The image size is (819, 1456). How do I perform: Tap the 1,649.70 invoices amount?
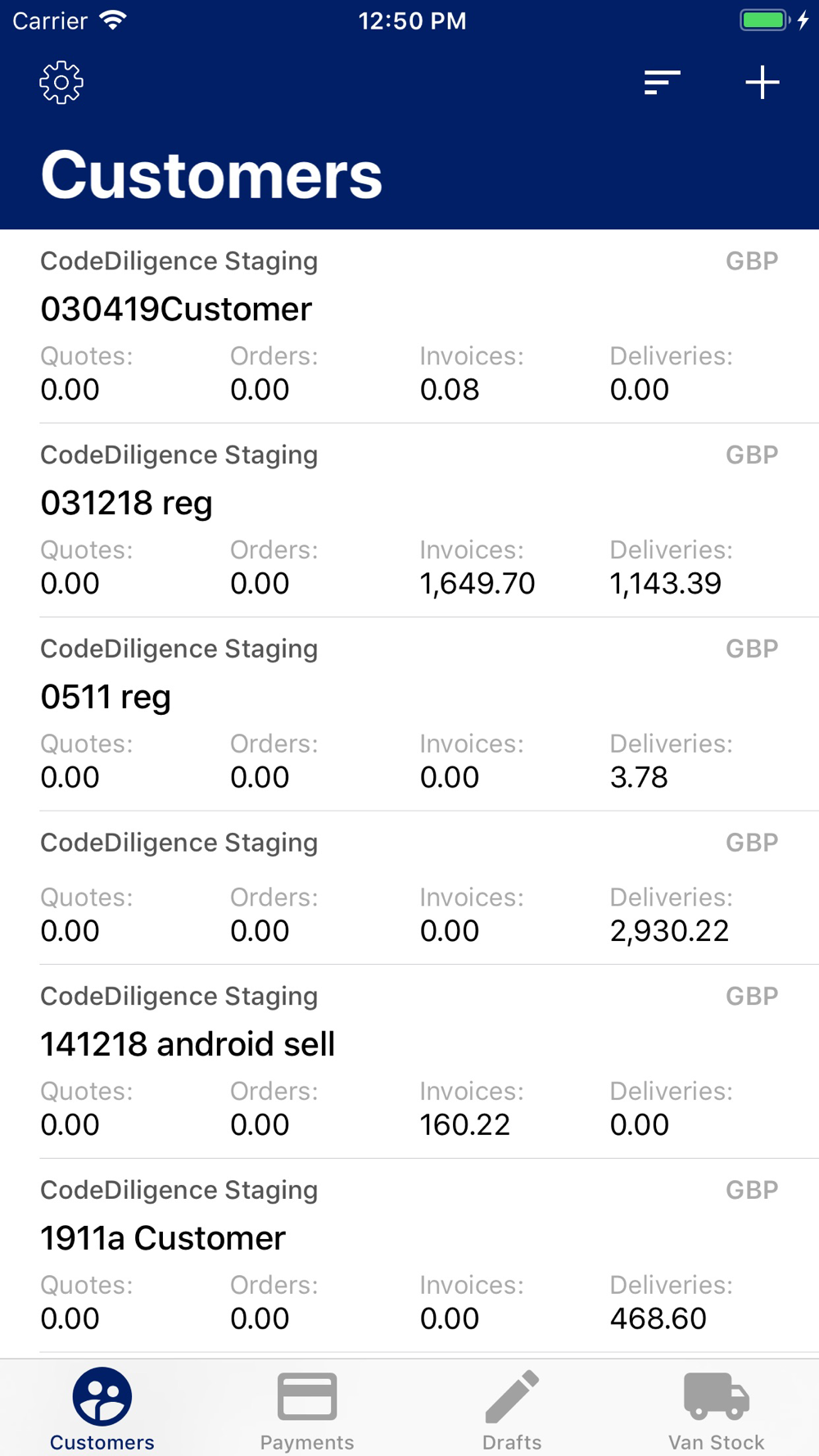477,584
